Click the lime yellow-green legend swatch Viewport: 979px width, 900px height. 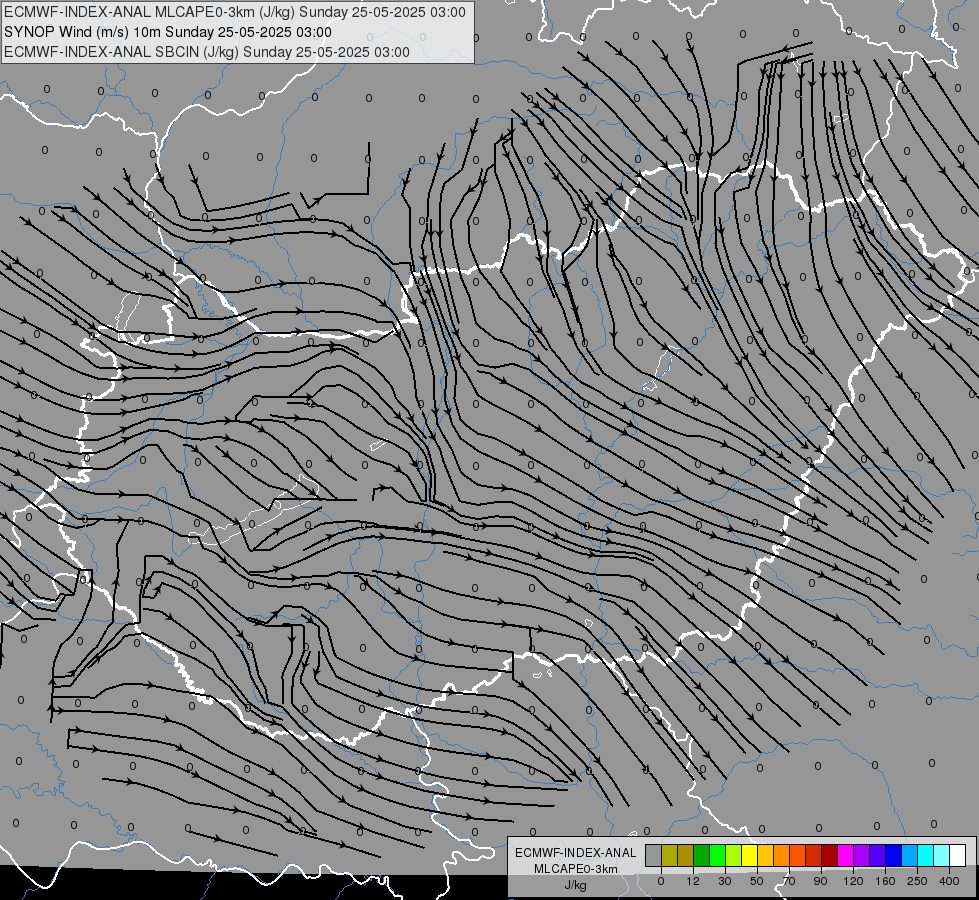click(734, 855)
